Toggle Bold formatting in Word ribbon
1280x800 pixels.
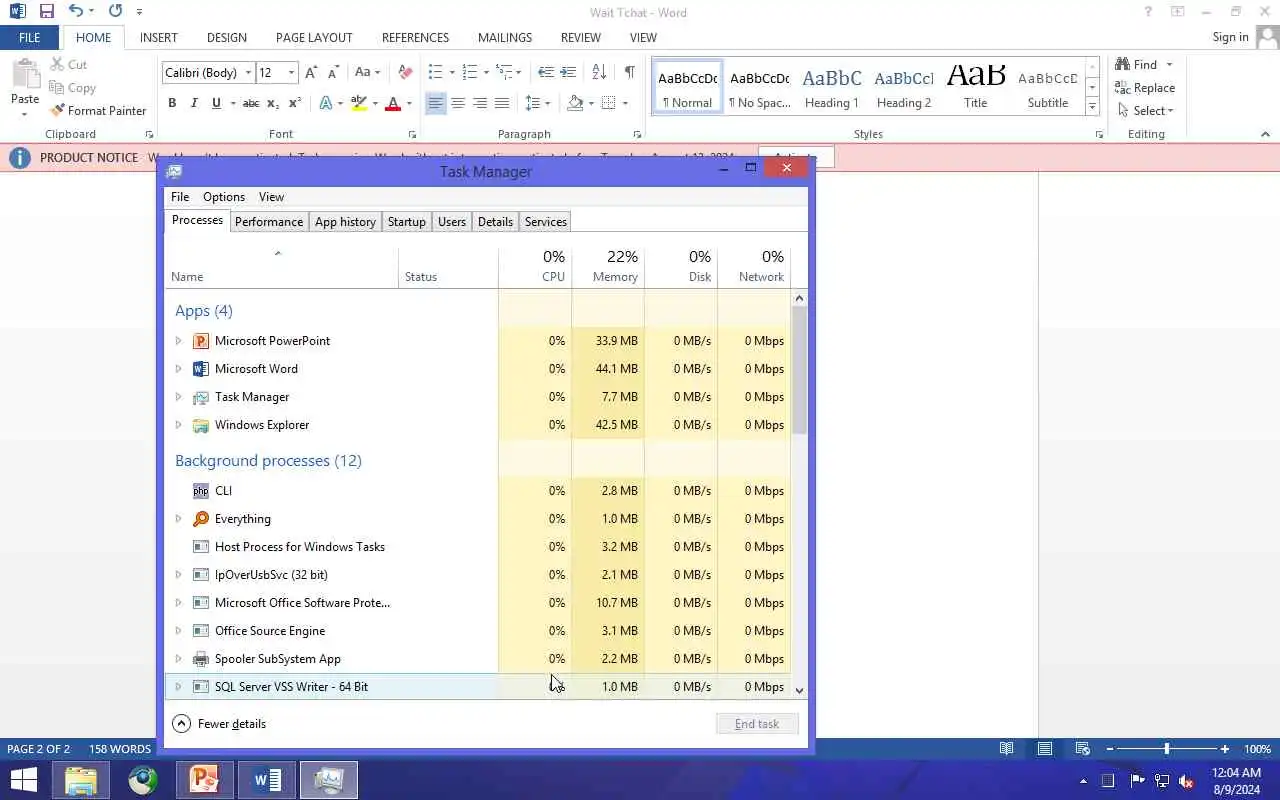pos(172,103)
